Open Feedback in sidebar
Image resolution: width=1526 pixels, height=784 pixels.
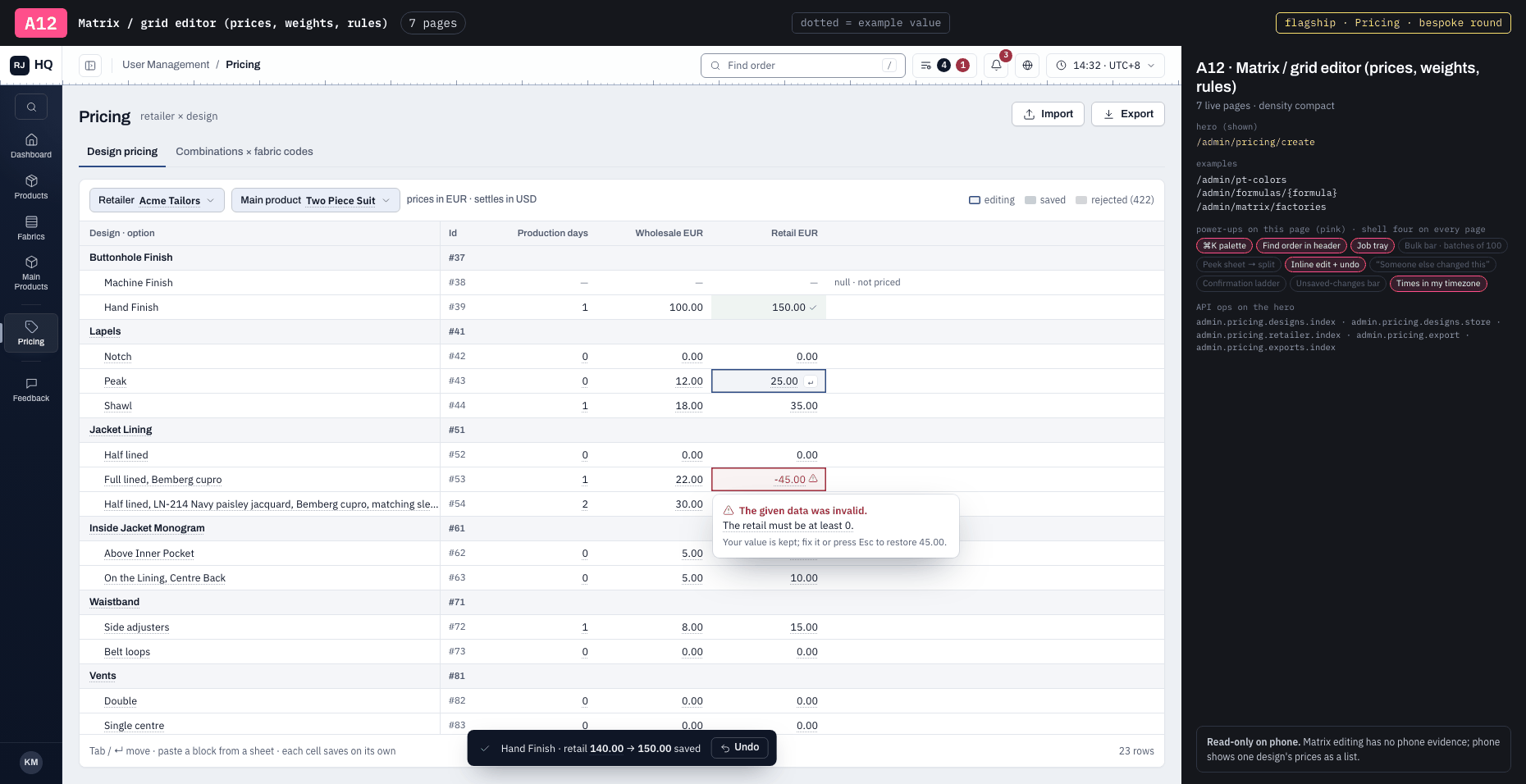pyautogui.click(x=31, y=390)
